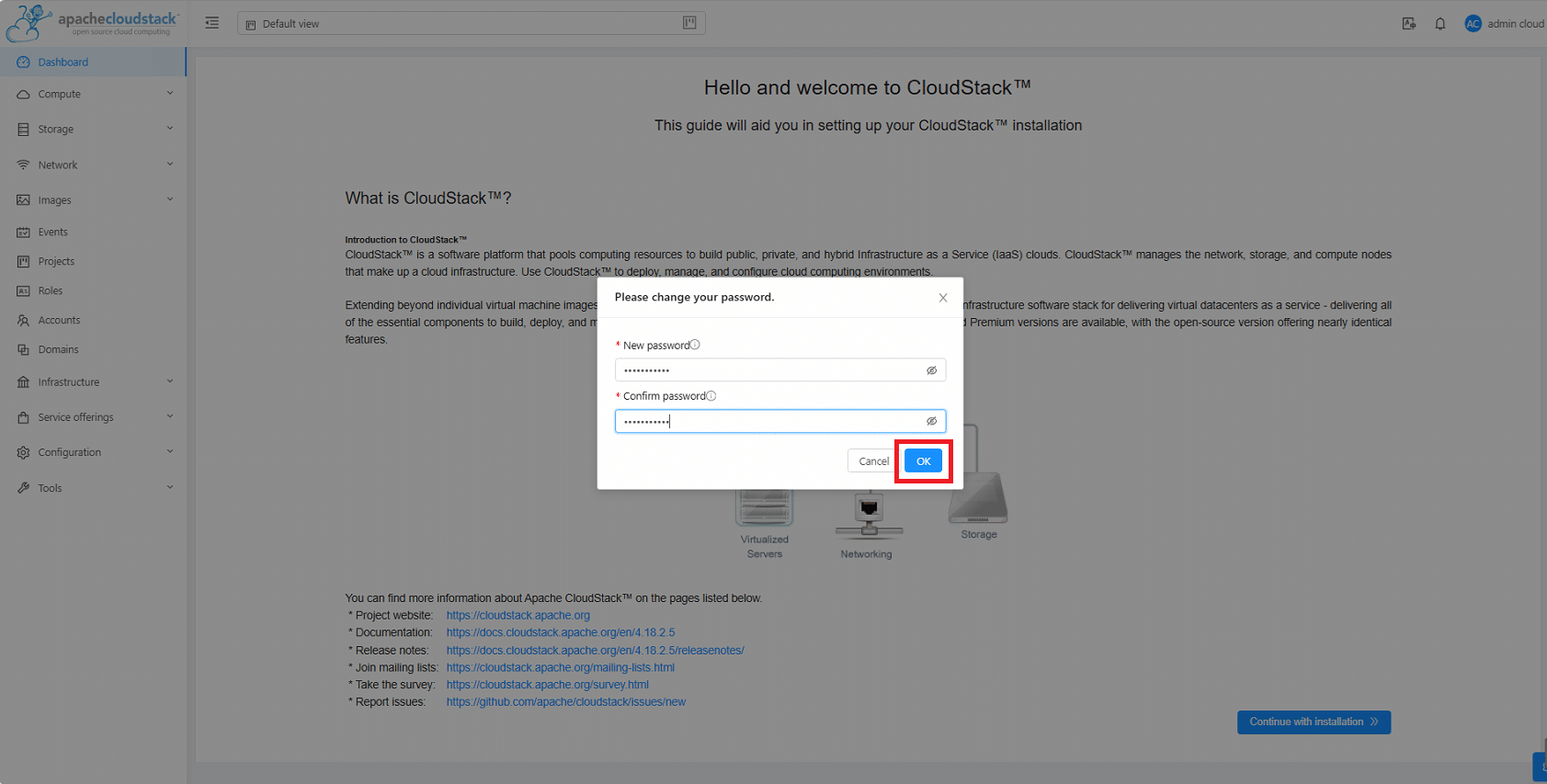1547x784 pixels.
Task: Click the Configuration gear icon
Action: click(23, 453)
